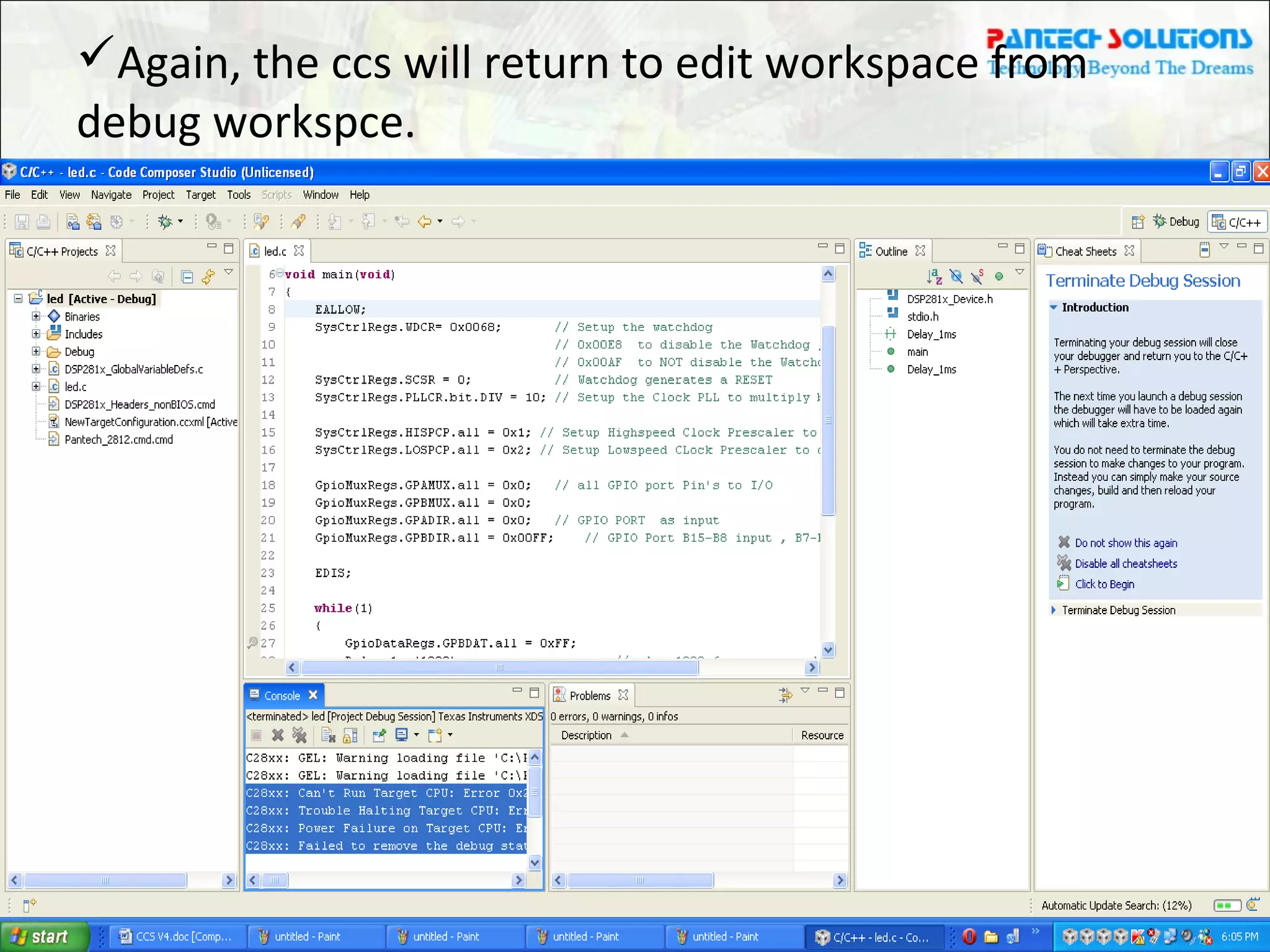Click Console vertical scrollbar thumb
The height and width of the screenshot is (952, 1270).
click(x=535, y=792)
